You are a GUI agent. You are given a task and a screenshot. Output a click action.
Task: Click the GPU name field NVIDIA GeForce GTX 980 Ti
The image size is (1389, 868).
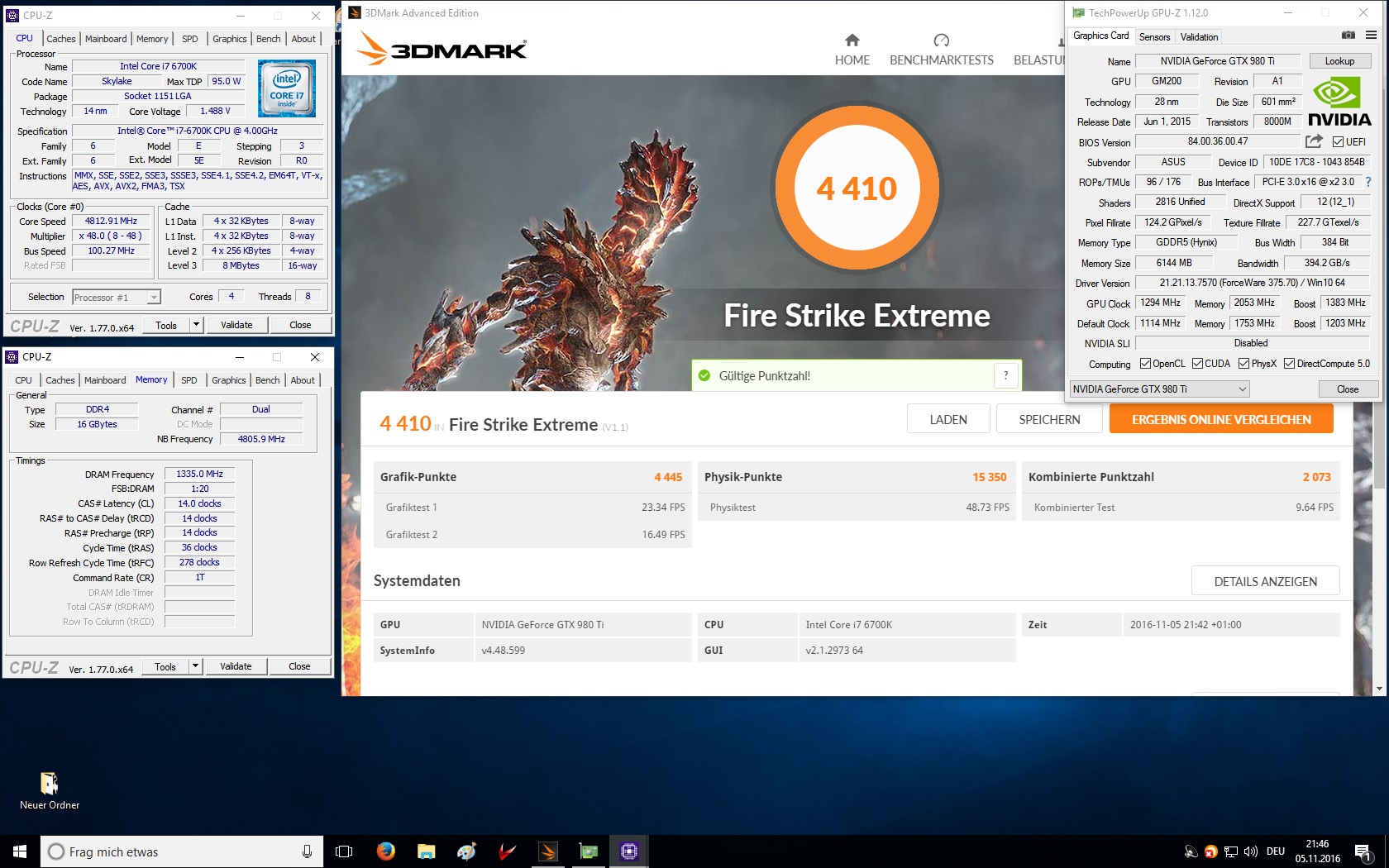tap(1218, 61)
